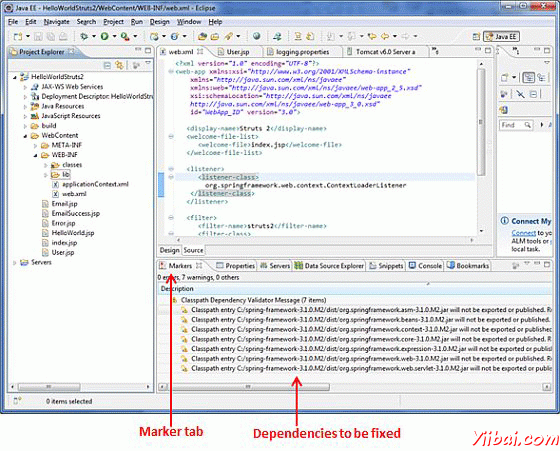Viewport: 560px width, 451px height.
Task: Maximize the Project Explorer view
Action: pos(148,51)
